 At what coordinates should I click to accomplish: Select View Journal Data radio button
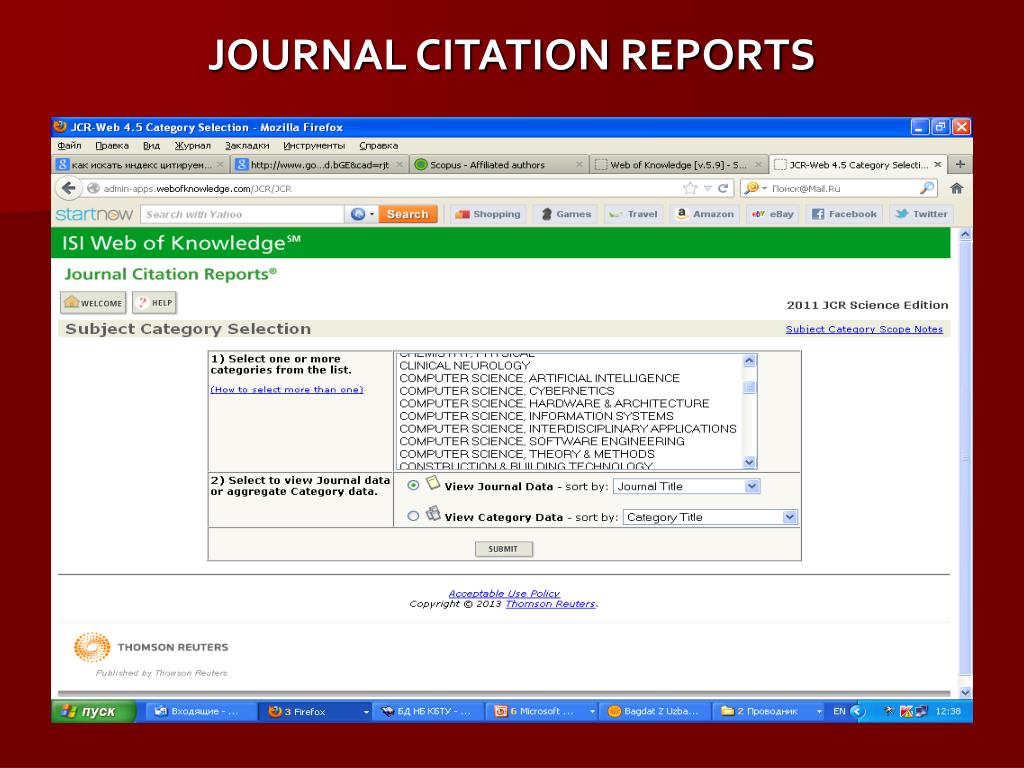click(x=413, y=485)
